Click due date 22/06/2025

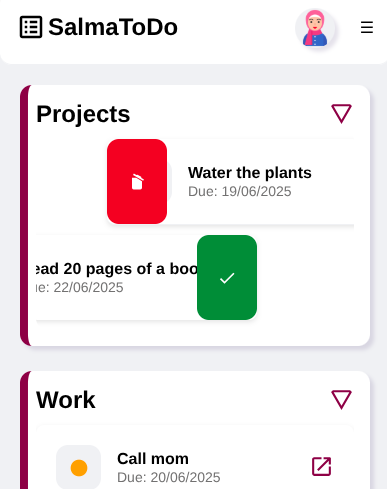click(80, 287)
